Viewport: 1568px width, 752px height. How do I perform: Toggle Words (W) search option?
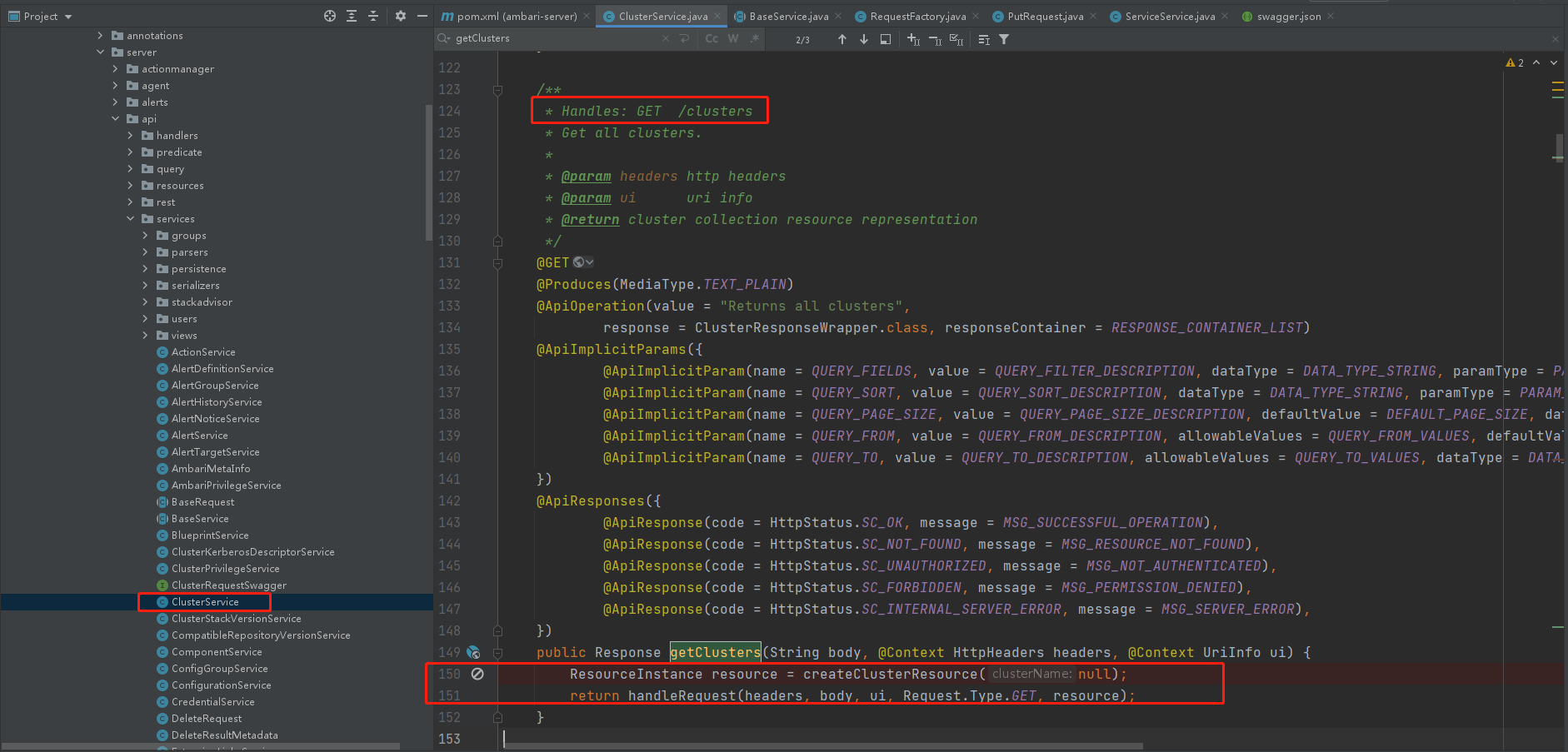[x=733, y=38]
